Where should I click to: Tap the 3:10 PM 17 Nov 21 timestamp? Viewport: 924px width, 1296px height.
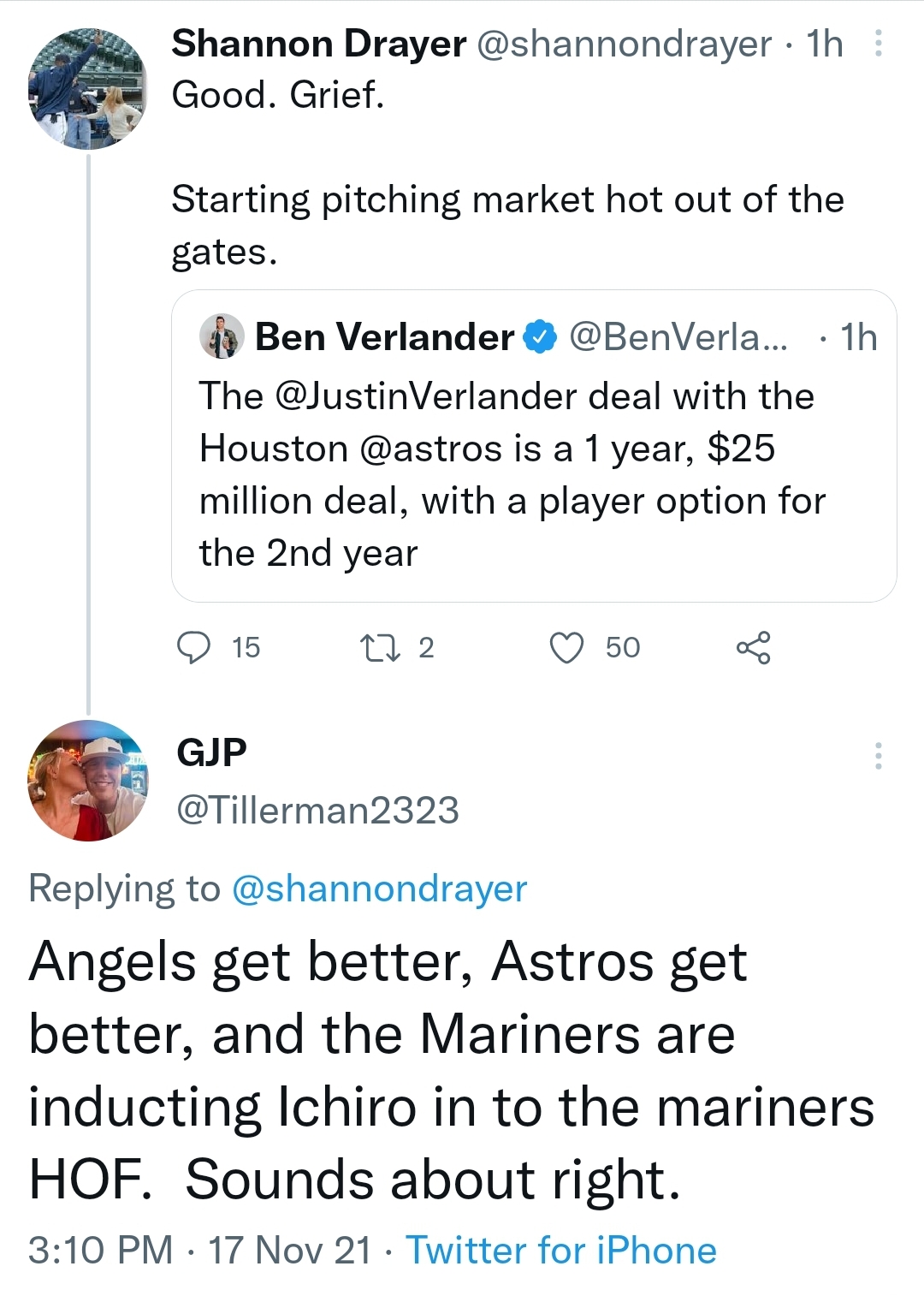(199, 1250)
